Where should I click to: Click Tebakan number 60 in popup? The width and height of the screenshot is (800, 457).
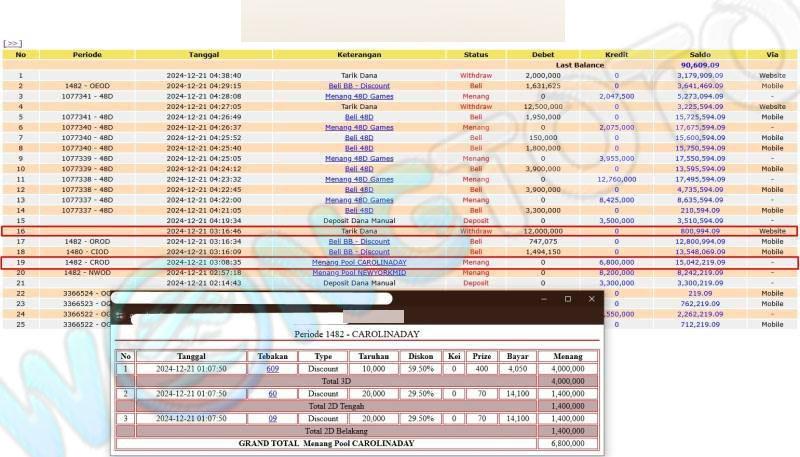[273, 394]
